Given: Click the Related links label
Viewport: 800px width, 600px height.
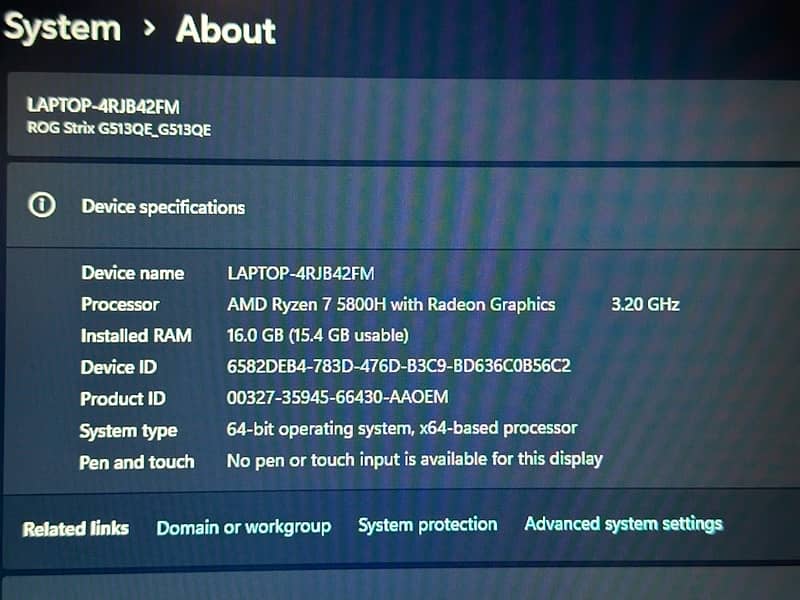Looking at the screenshot, I should 76,529.
